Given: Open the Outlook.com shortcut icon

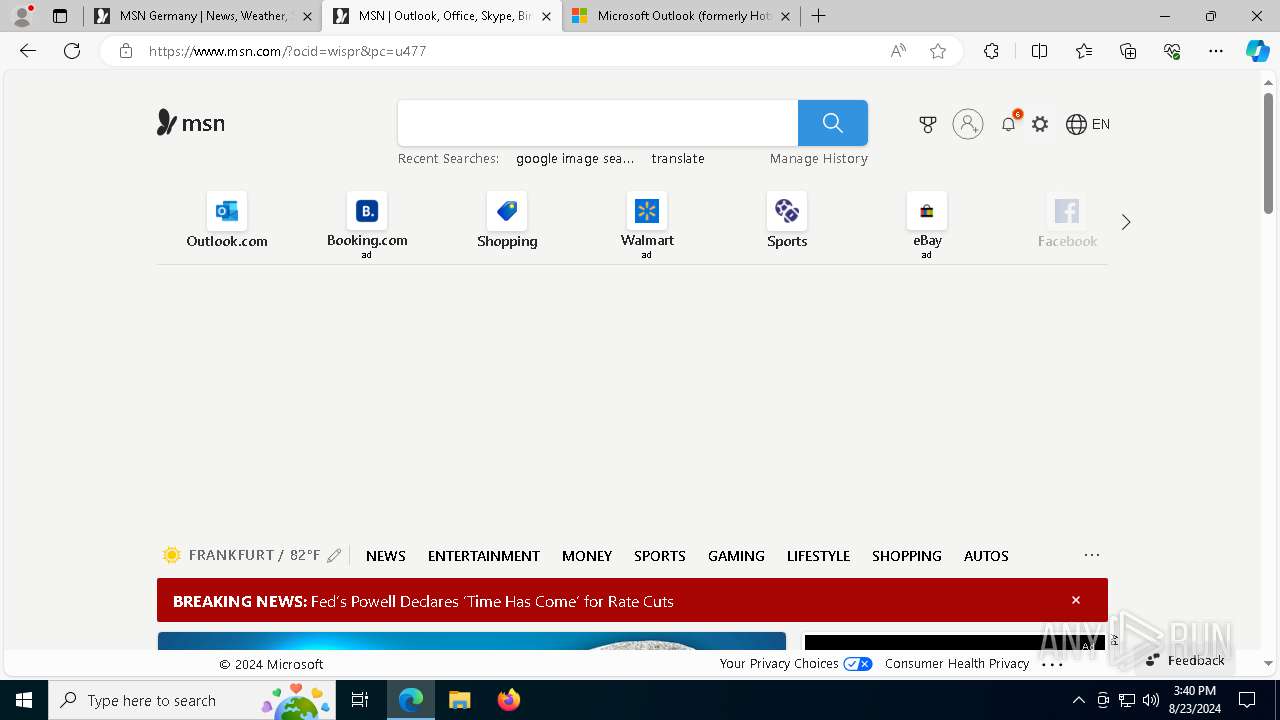Looking at the screenshot, I should tap(227, 211).
